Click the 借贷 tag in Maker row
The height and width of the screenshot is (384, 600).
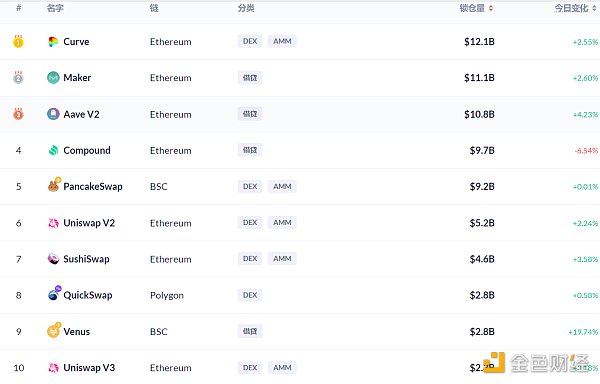[x=250, y=78]
